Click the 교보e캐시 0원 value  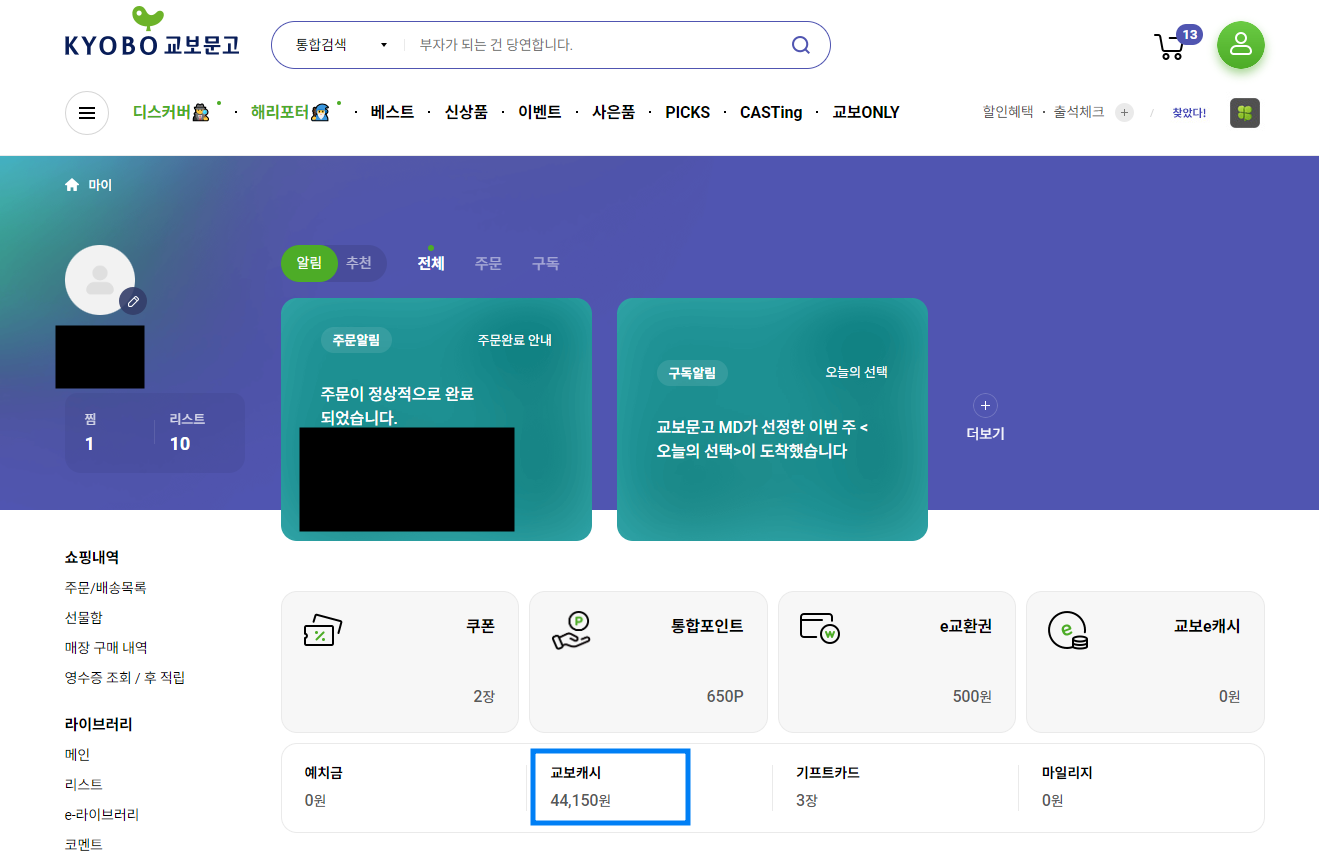click(1230, 696)
